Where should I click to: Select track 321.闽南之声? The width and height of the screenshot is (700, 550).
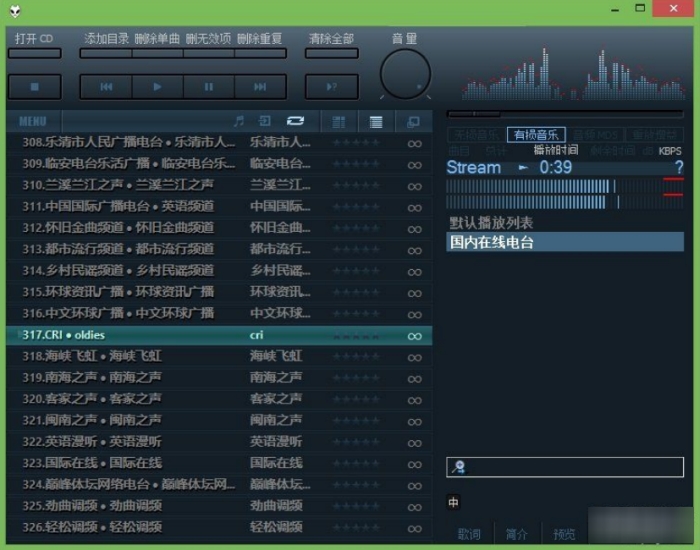(x=219, y=421)
